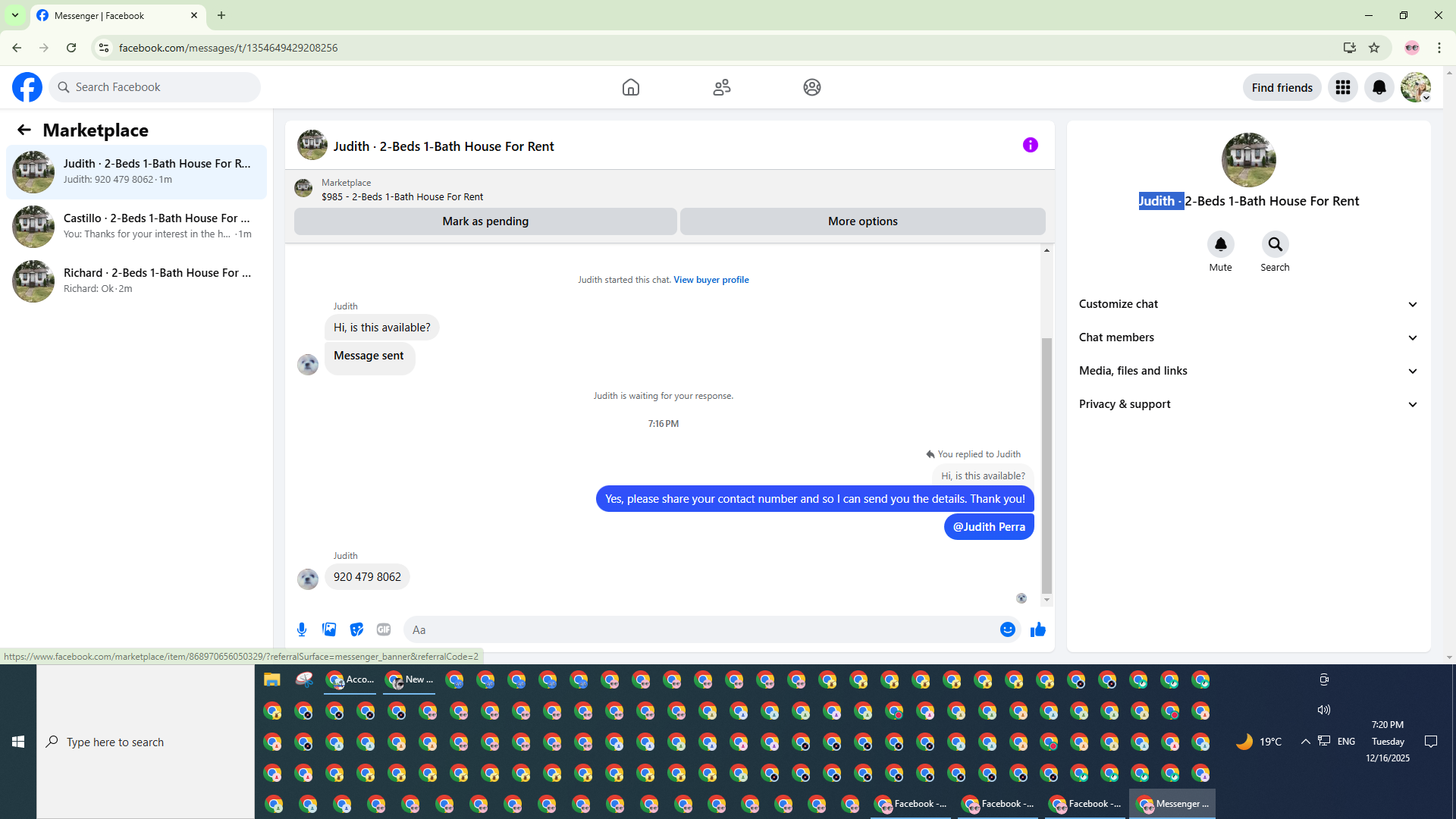This screenshot has width=1456, height=819.
Task: Open the profile/groups circle icon in navigation
Action: [x=811, y=87]
